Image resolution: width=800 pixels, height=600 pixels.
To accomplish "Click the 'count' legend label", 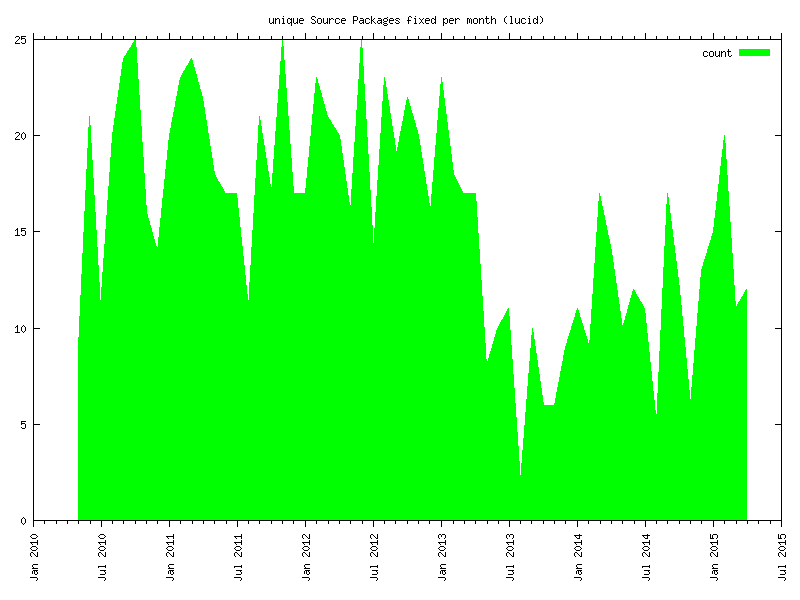I will [717, 53].
